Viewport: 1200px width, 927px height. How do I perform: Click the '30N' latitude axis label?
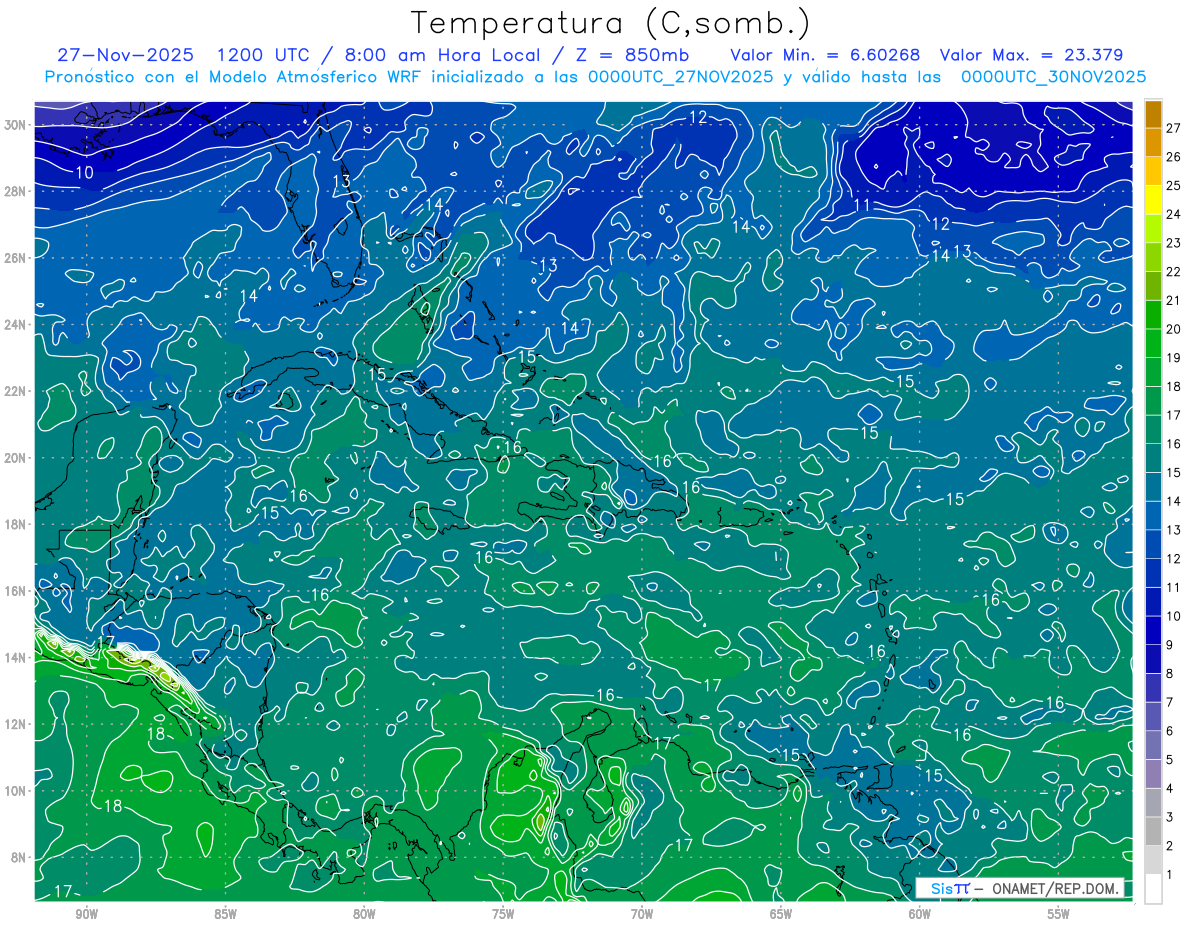16,125
